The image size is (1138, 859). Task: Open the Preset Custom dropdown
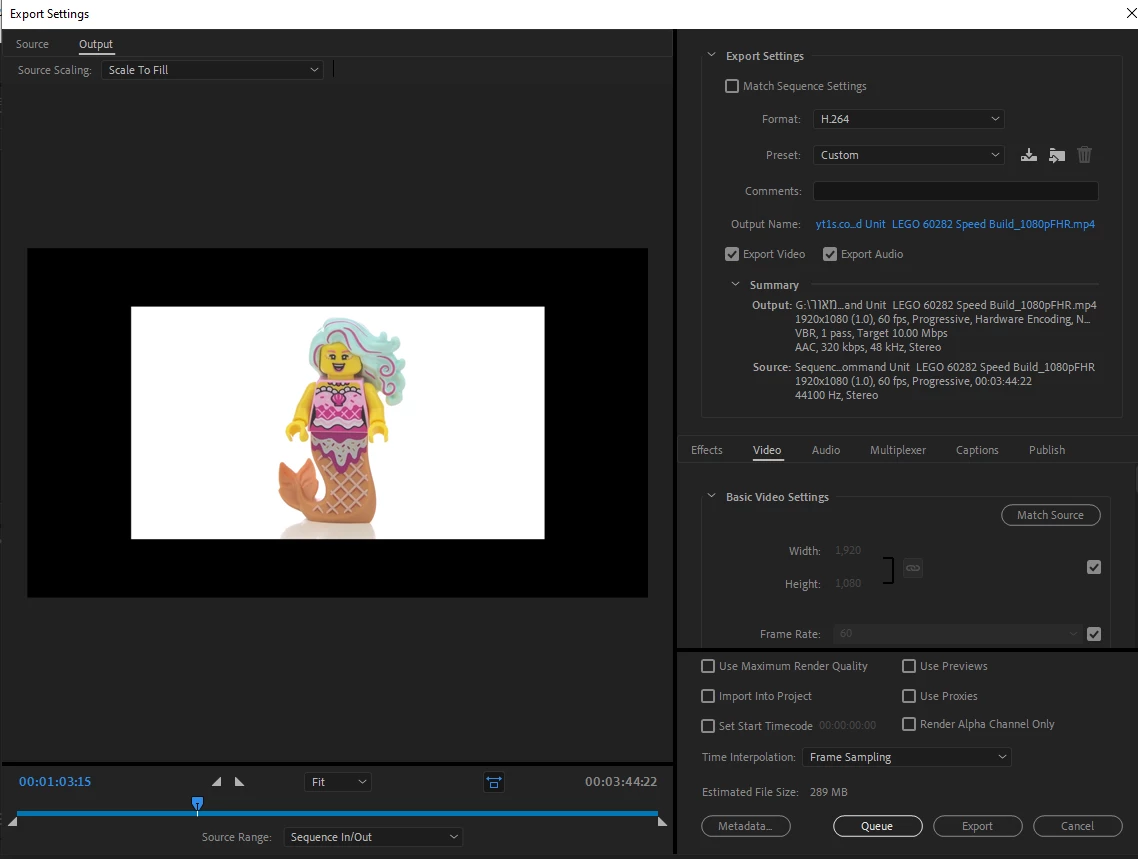click(909, 155)
